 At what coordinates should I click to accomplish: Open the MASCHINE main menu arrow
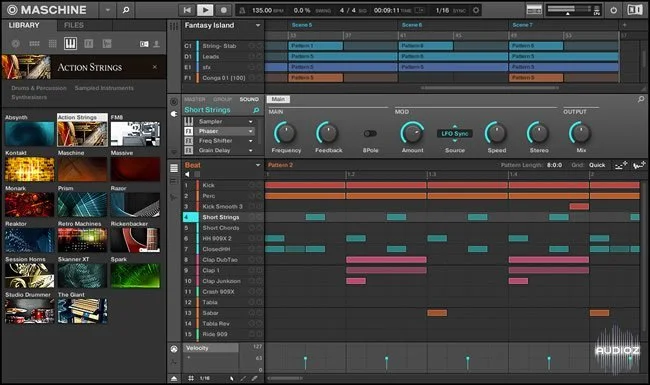pos(108,10)
